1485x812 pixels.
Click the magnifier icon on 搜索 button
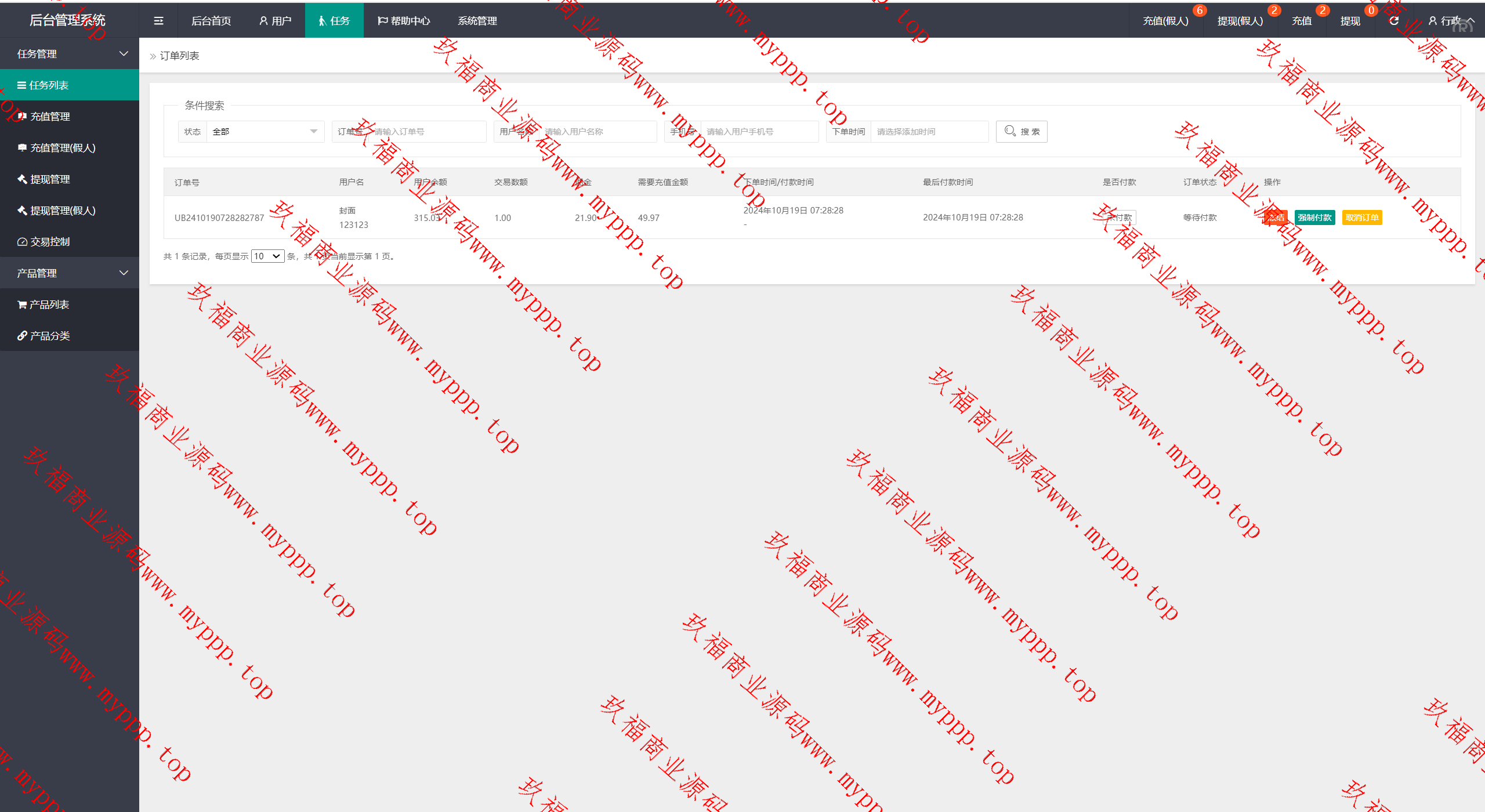(x=1010, y=131)
